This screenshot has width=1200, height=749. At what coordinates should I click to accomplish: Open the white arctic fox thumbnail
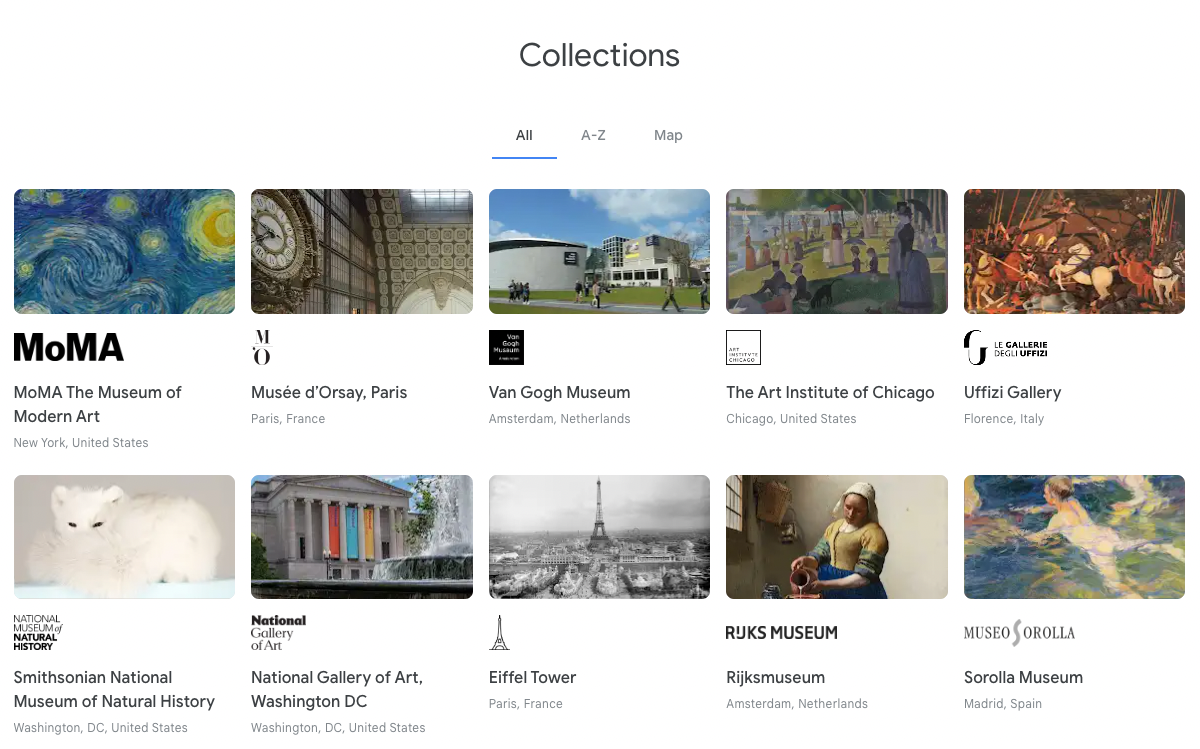[x=125, y=537]
